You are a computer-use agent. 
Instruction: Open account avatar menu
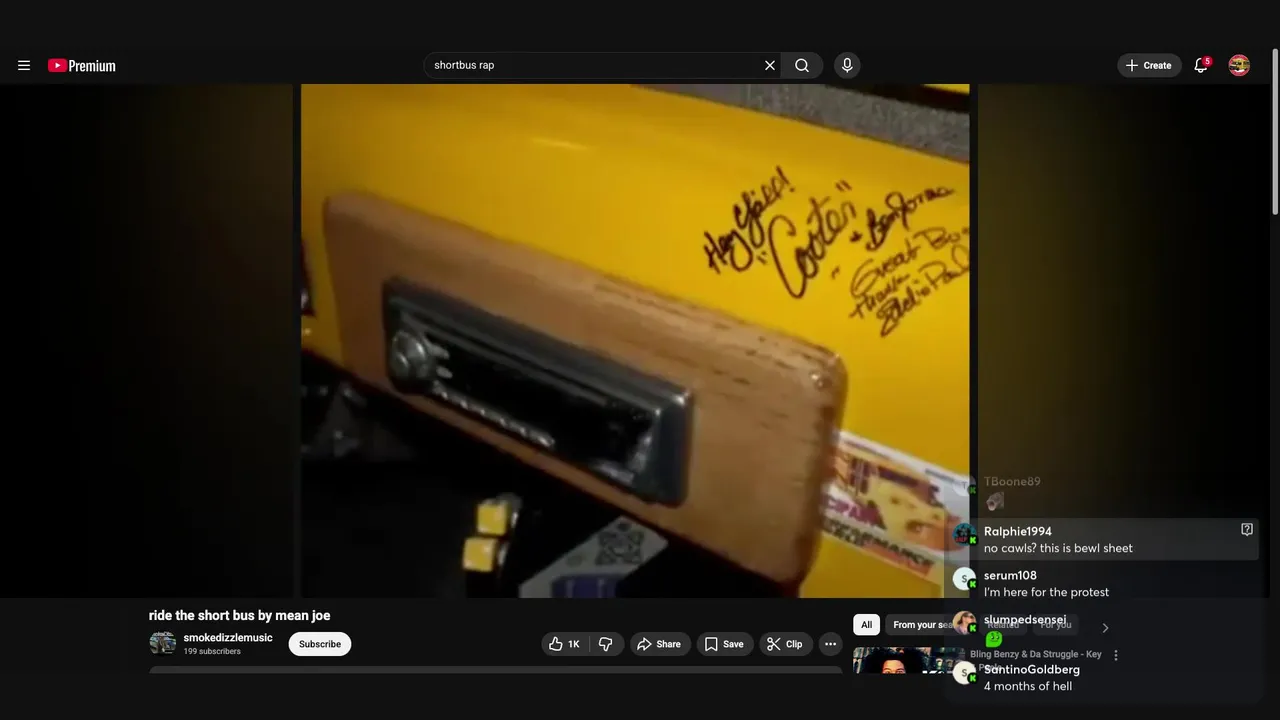tap(1239, 65)
